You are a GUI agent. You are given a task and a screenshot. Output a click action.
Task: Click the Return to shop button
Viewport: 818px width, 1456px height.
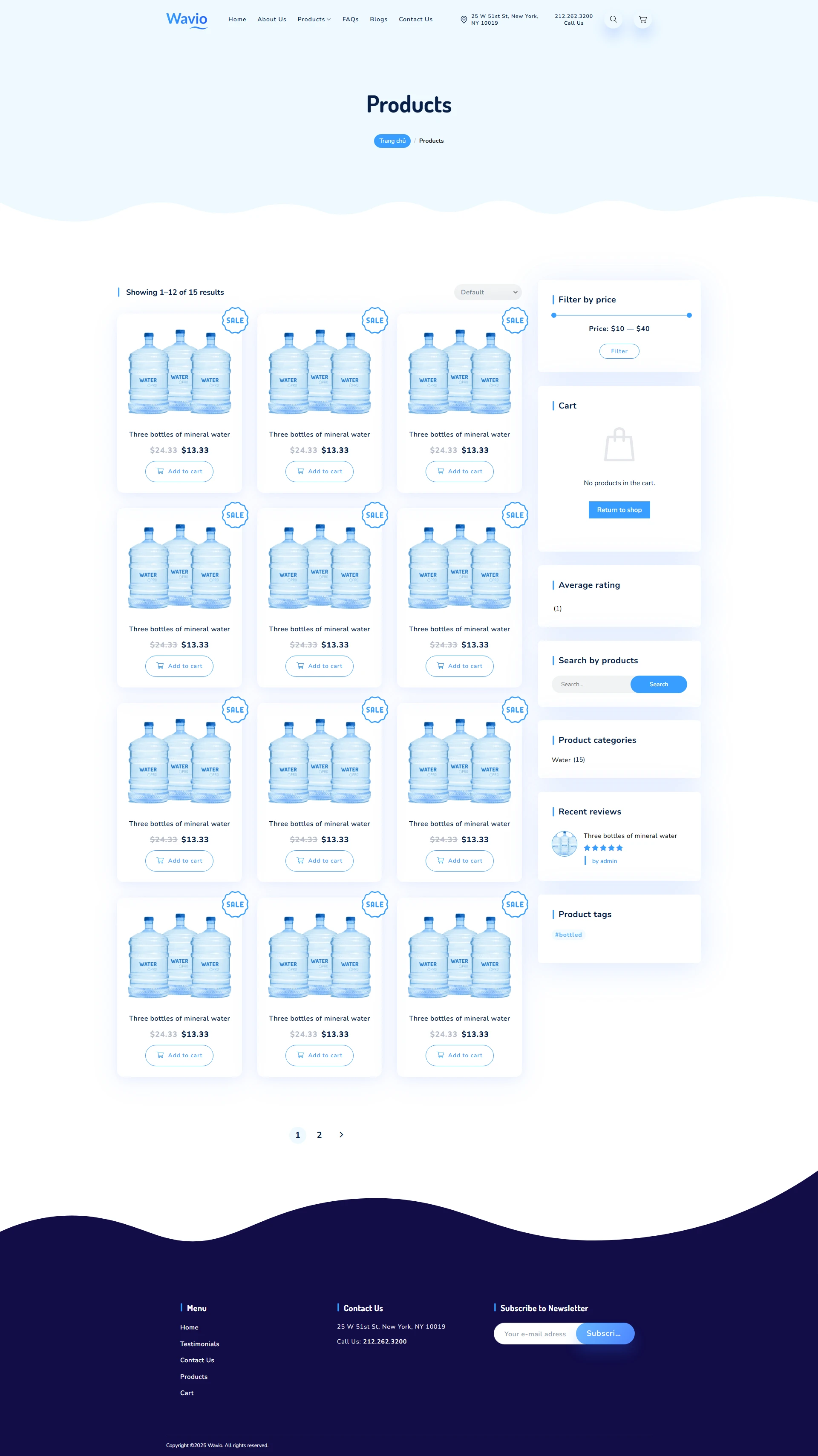(x=619, y=510)
